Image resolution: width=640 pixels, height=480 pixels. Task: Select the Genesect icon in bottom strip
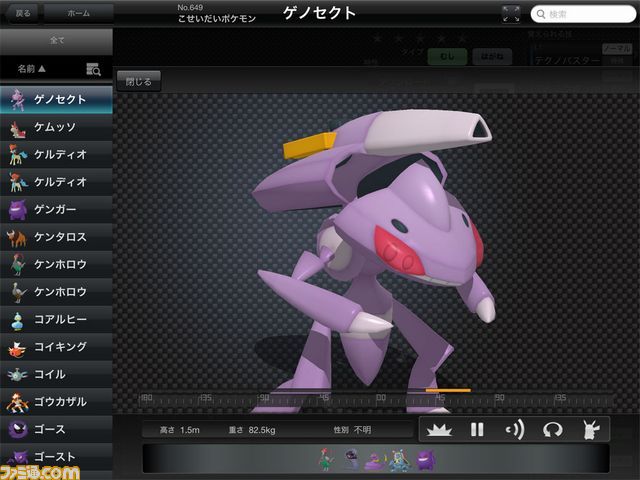(x=373, y=459)
